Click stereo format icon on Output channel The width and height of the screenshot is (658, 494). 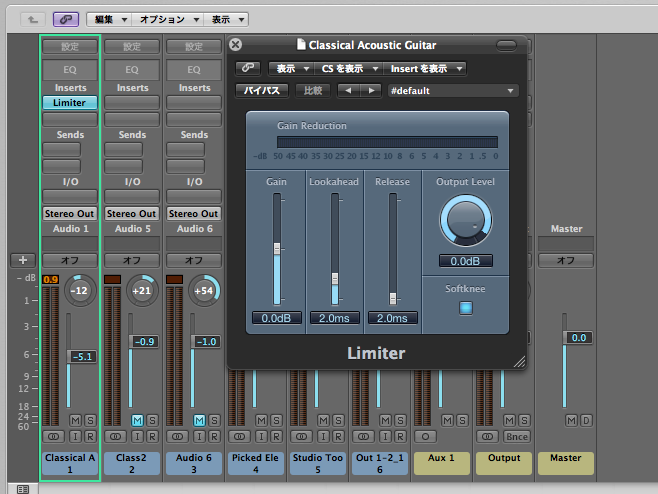point(487,436)
